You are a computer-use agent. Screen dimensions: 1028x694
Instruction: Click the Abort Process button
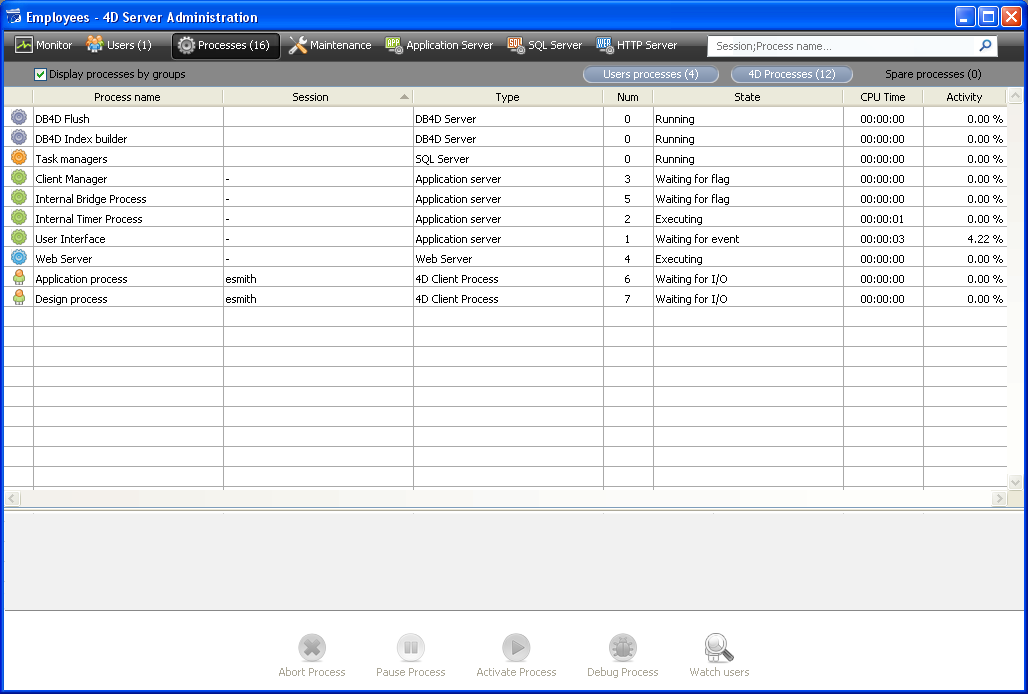pos(312,655)
